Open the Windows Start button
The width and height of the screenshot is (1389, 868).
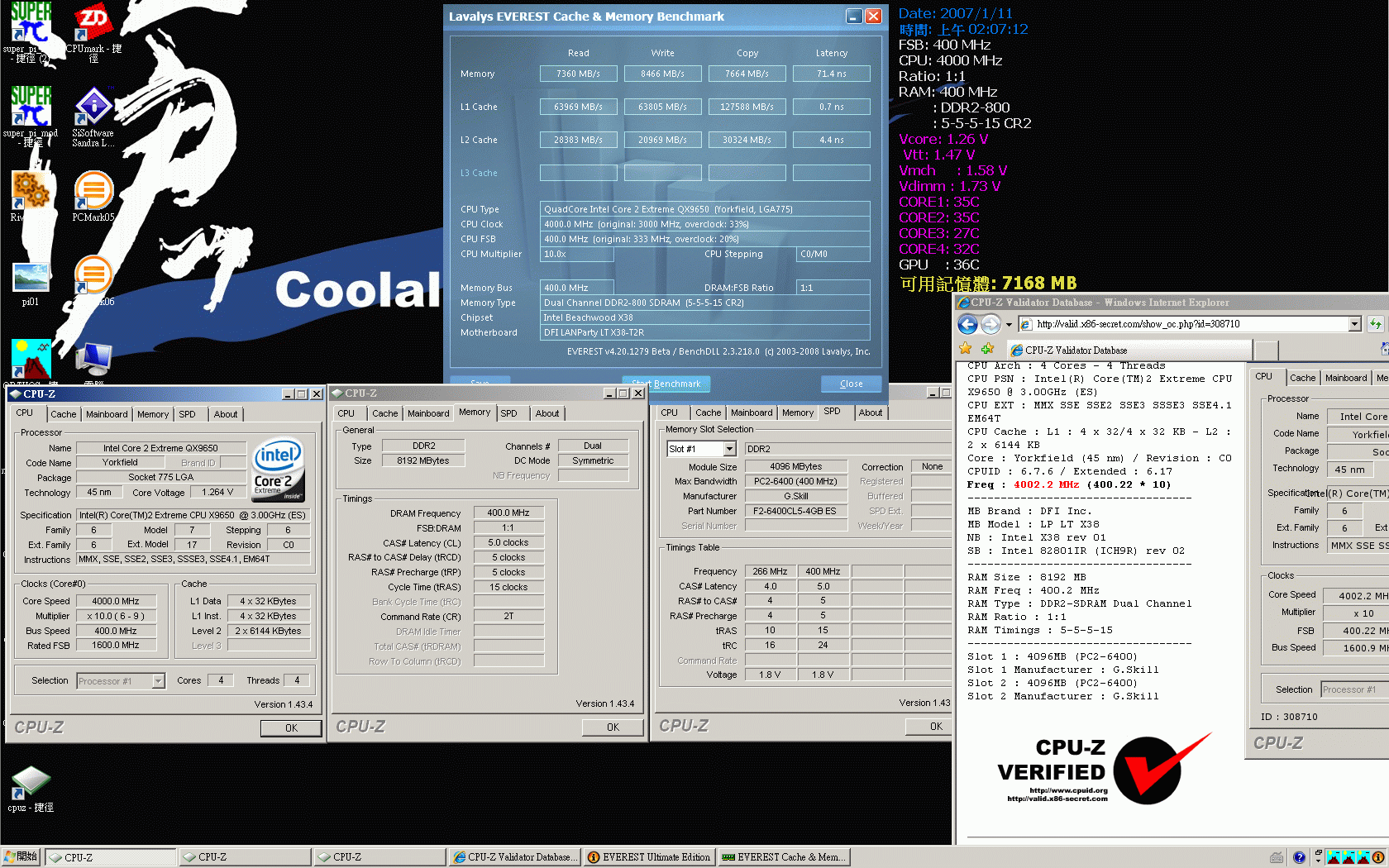[21, 857]
